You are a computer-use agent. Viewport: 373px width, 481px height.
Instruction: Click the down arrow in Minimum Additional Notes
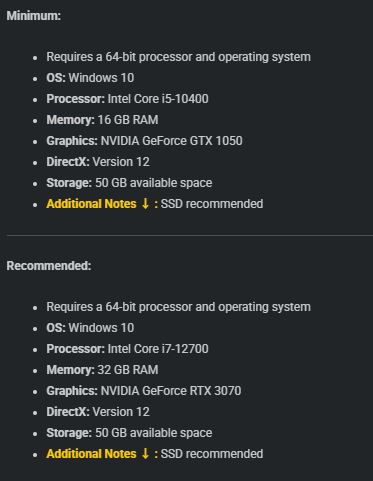click(x=145, y=203)
